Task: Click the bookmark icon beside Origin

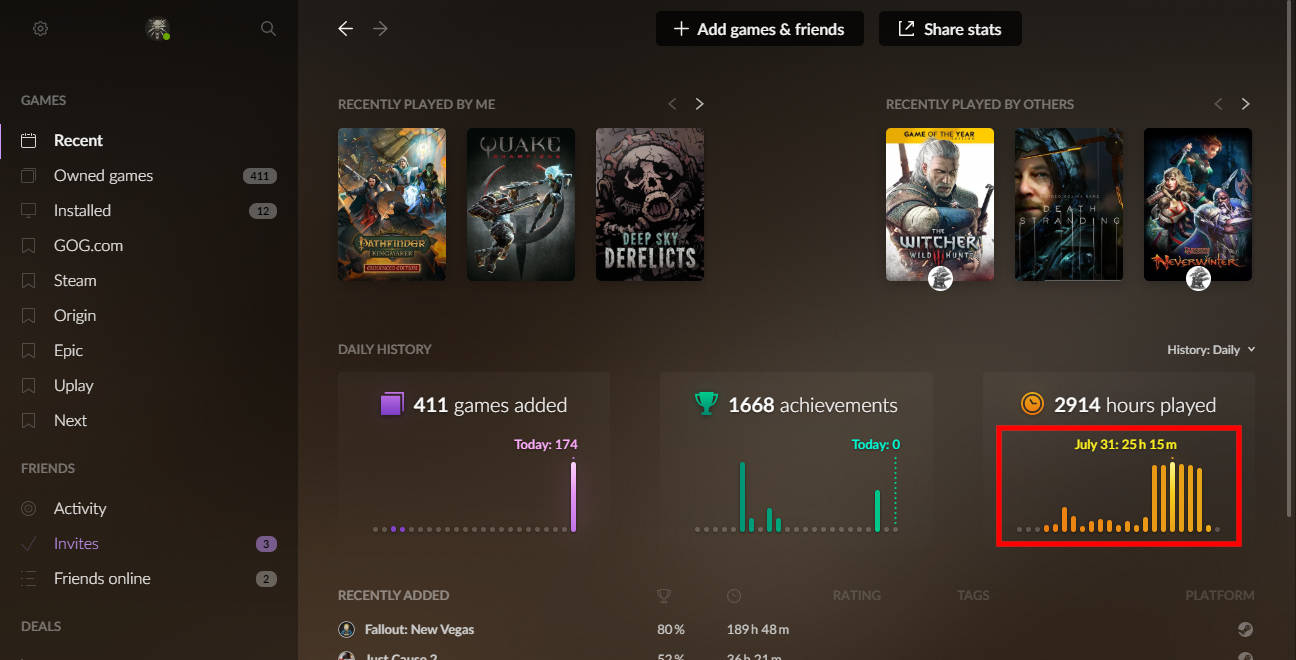Action: pos(29,315)
